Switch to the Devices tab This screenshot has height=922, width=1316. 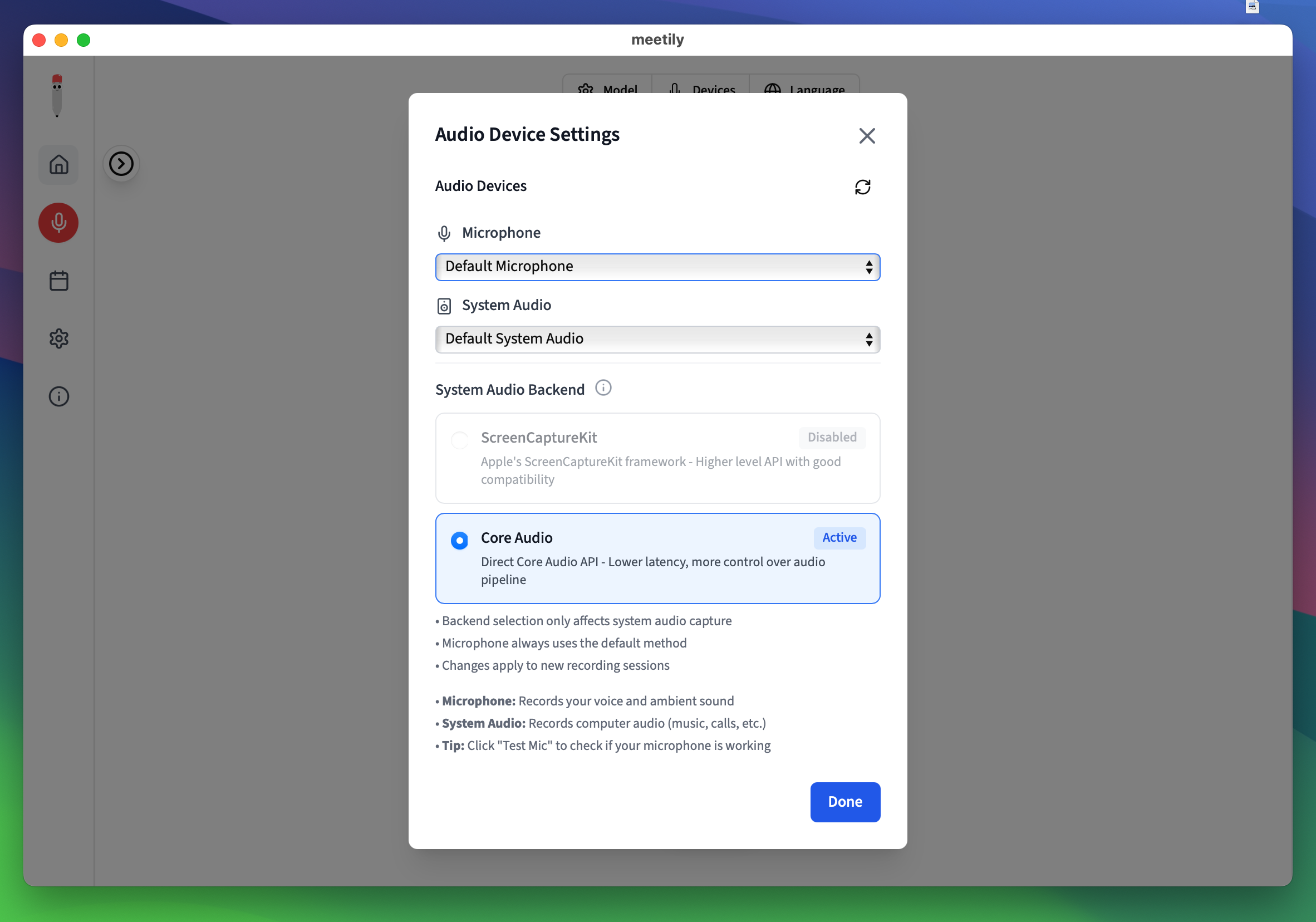701,89
